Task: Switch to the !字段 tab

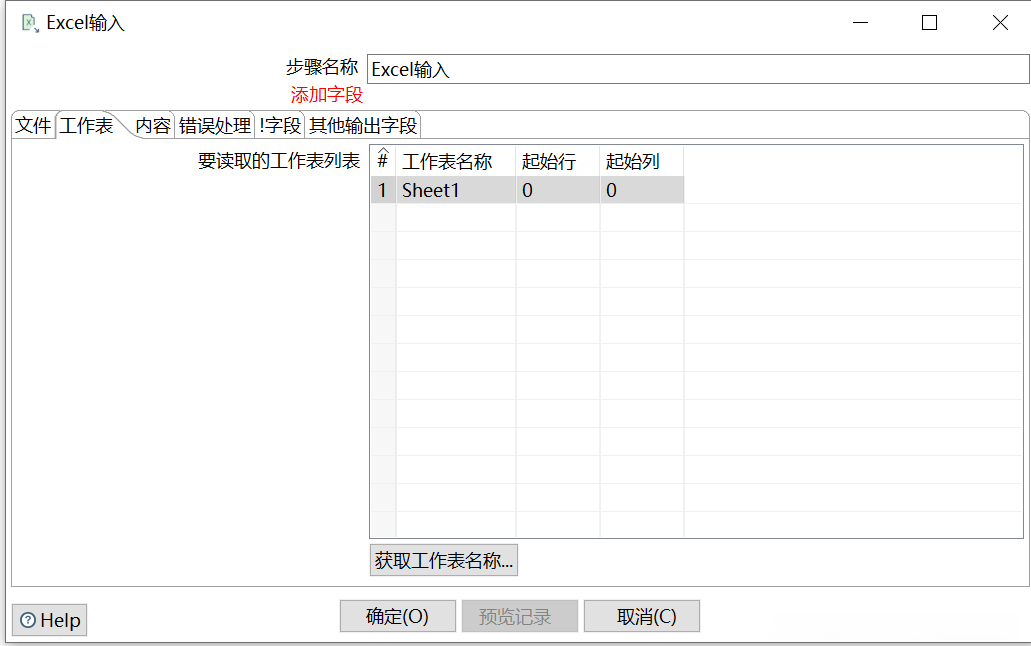Action: (280, 125)
